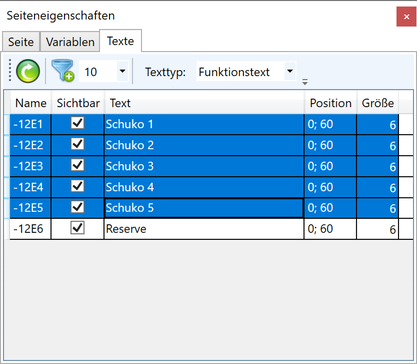Click the row header of -12E6
The width and height of the screenshot is (417, 364).
pyautogui.click(x=7, y=229)
